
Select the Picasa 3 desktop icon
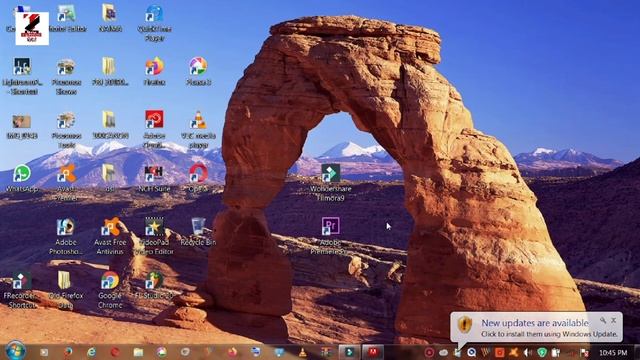pos(198,71)
